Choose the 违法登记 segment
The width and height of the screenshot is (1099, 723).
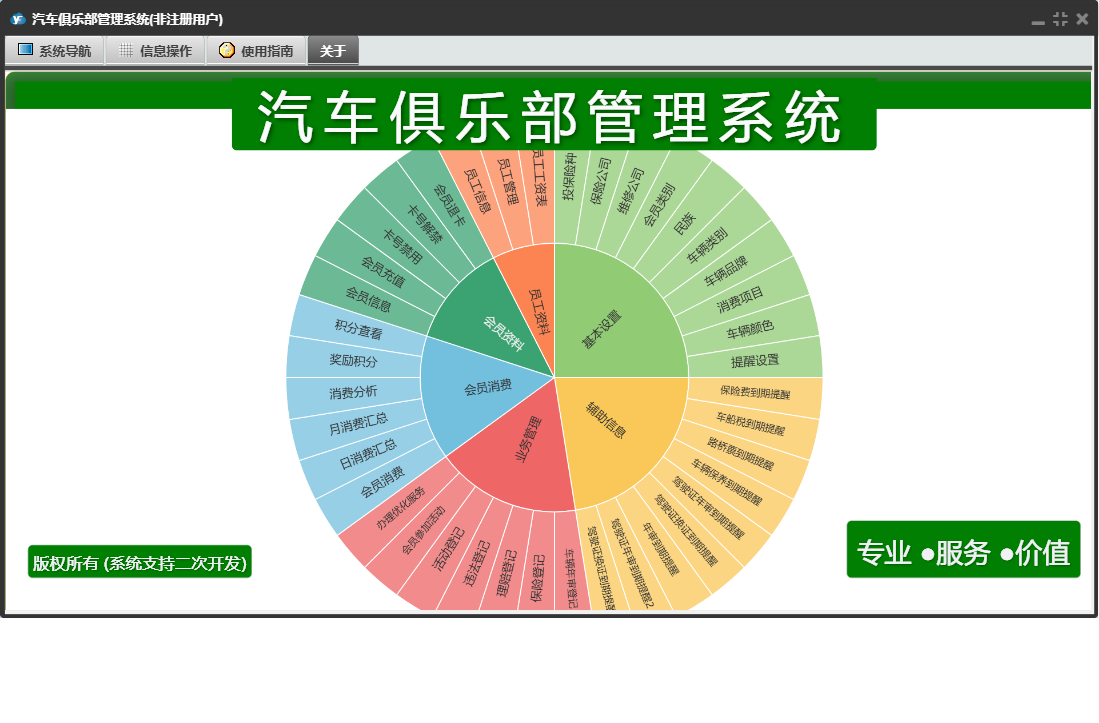(477, 563)
